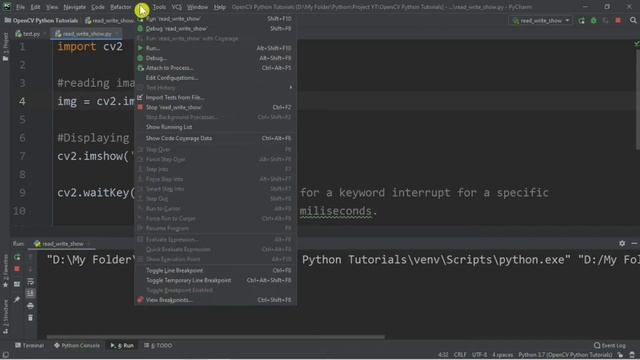
Task: Open the View menu
Action: (52, 7)
